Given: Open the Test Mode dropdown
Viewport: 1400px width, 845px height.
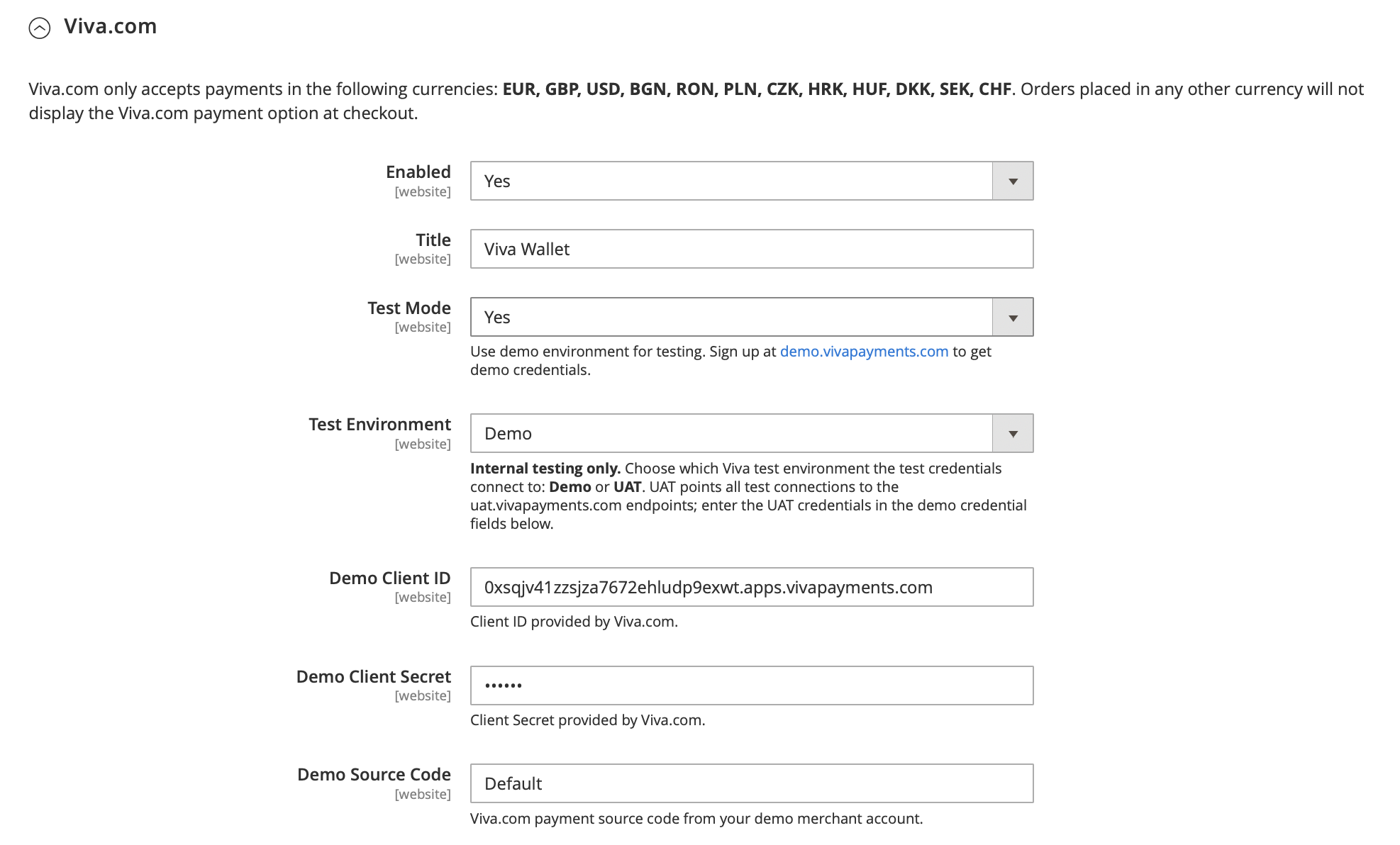Looking at the screenshot, I should point(752,317).
